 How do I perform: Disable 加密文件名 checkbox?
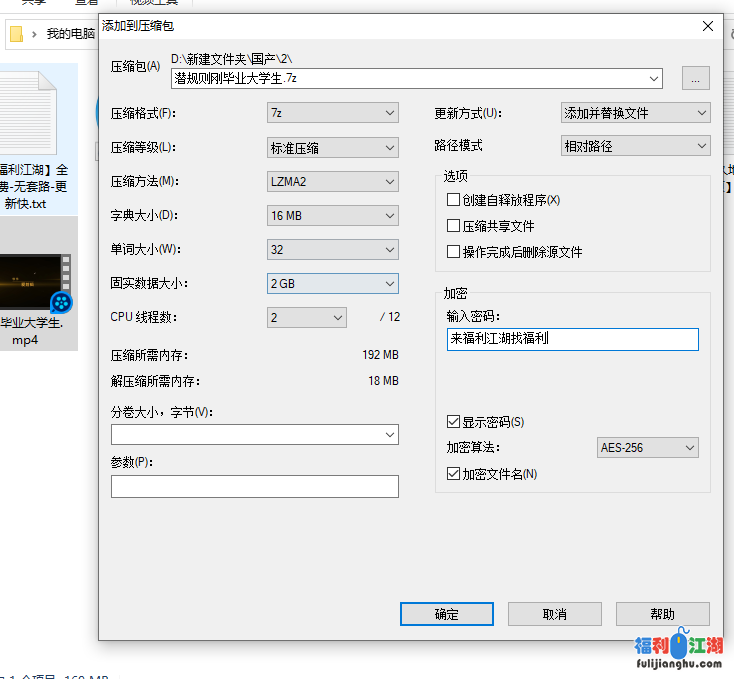(x=454, y=474)
